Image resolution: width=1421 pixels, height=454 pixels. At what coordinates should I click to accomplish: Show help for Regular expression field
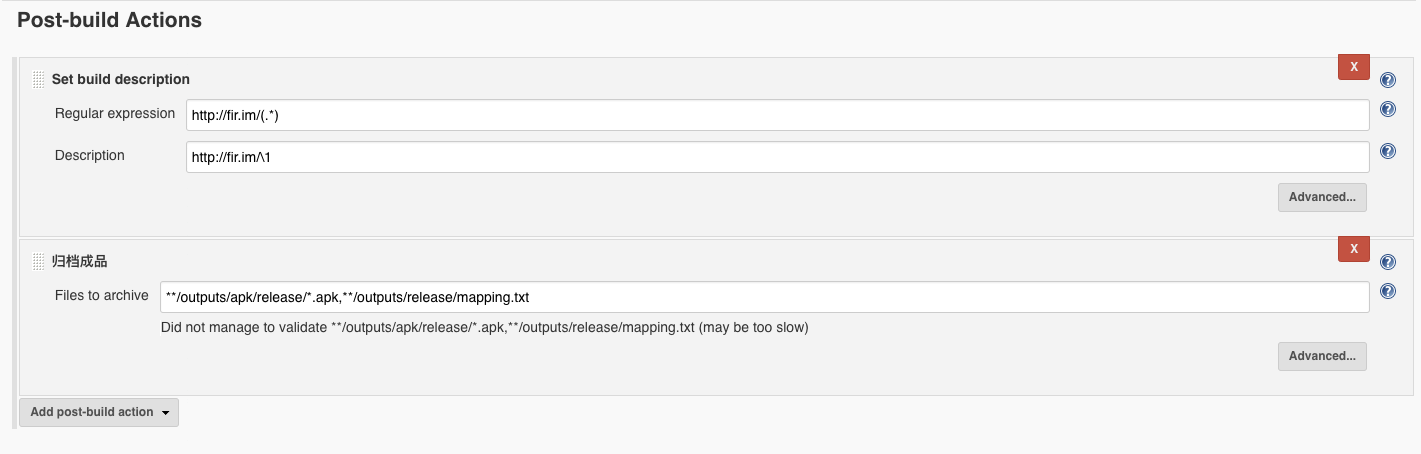[x=1388, y=110]
